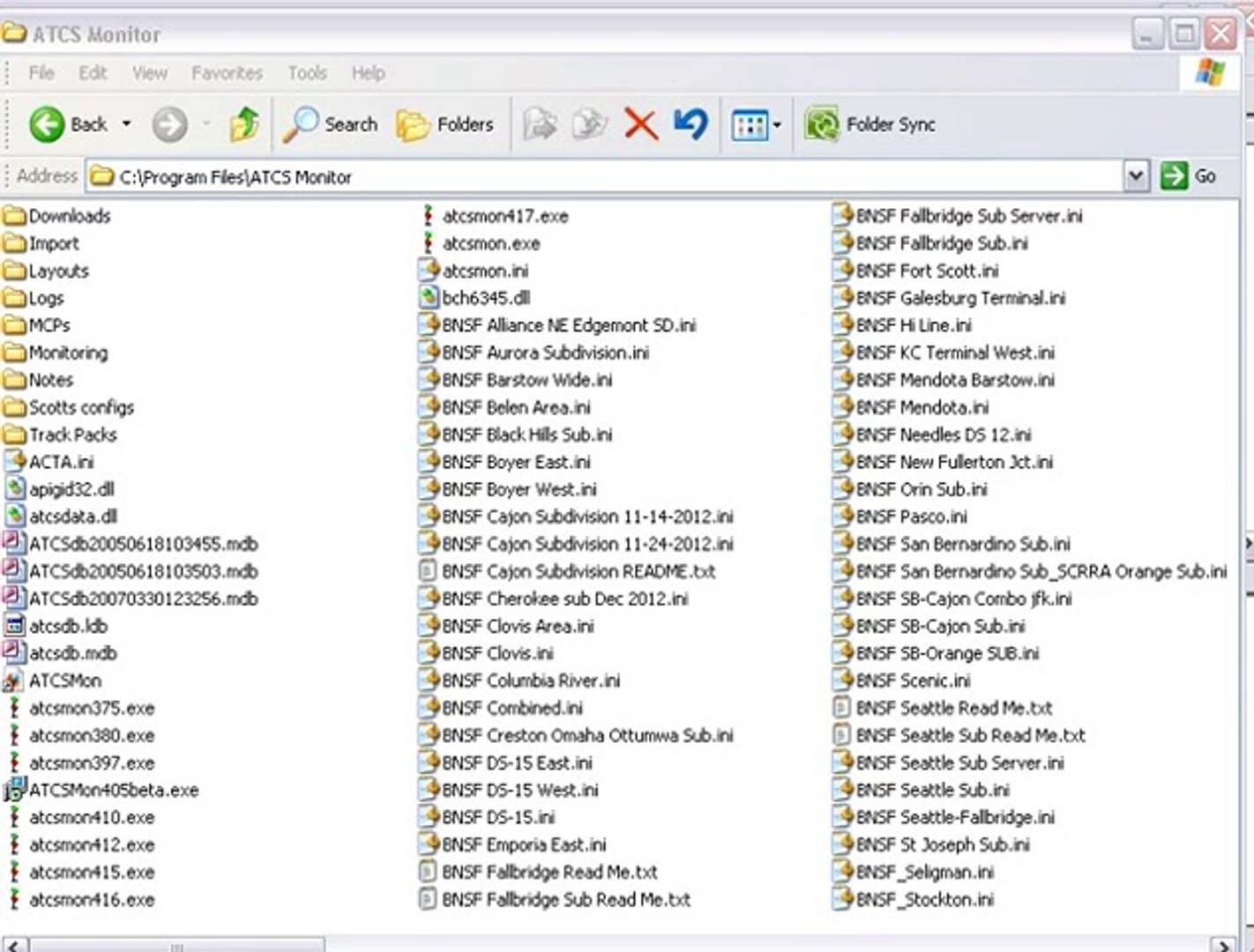The image size is (1254, 952).
Task: Open the Views dropdown button
Action: 757,125
